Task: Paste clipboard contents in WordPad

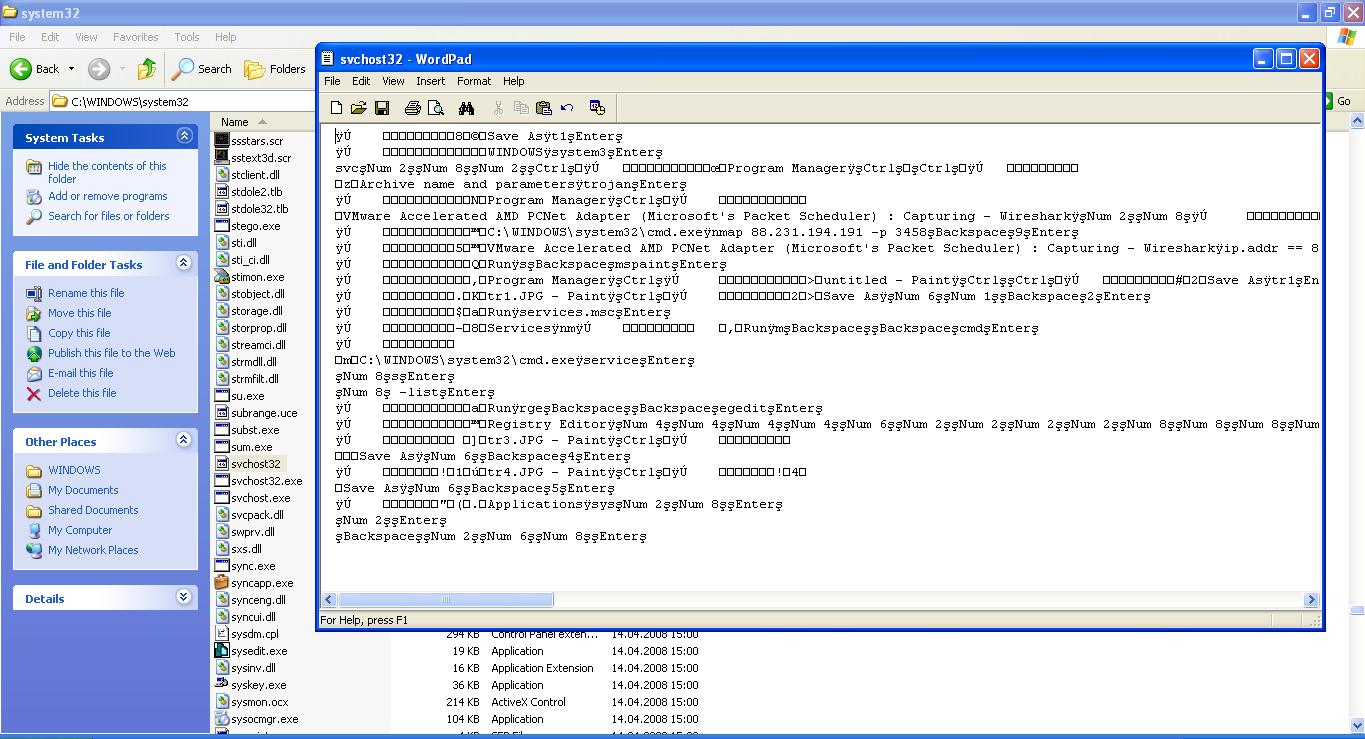Action: click(x=544, y=108)
